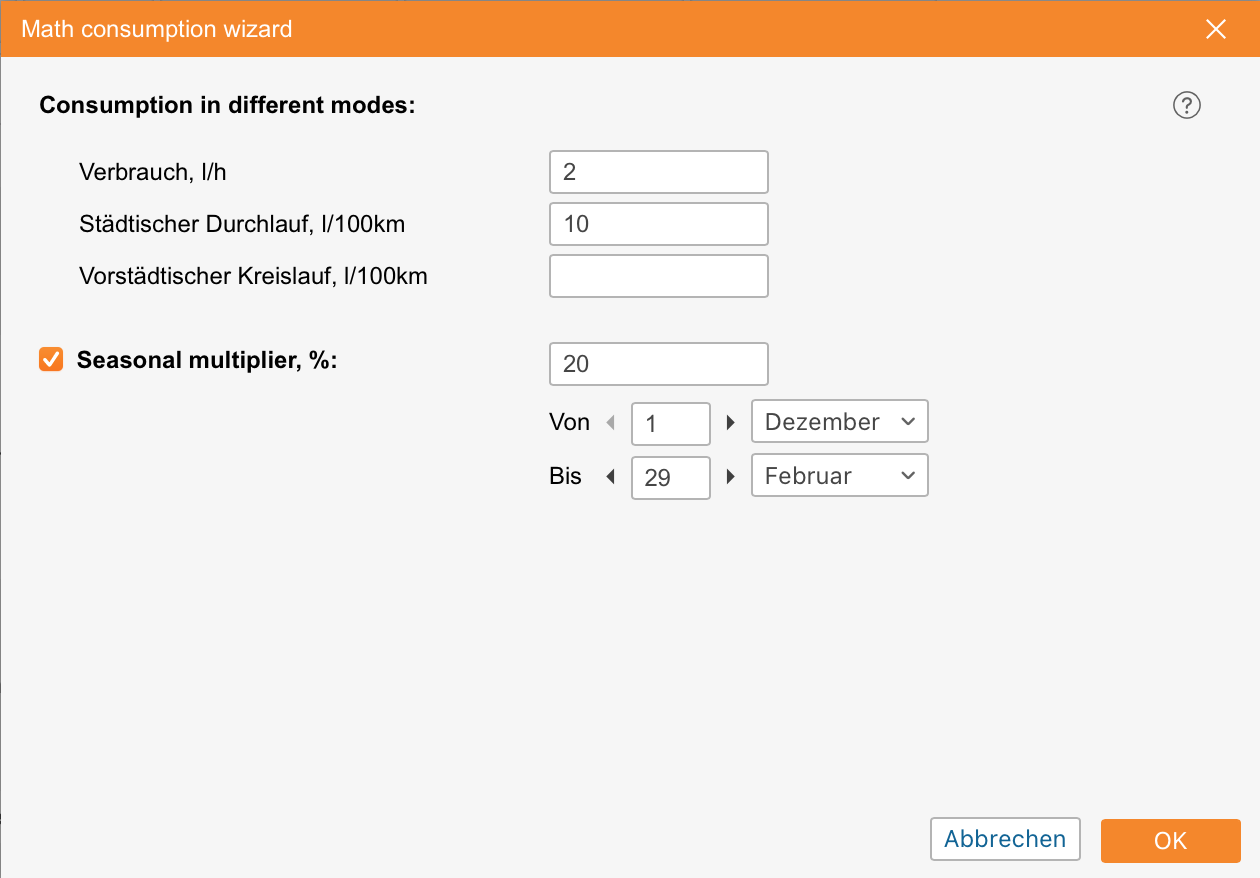Increase the Von day with right arrow

[x=731, y=423]
